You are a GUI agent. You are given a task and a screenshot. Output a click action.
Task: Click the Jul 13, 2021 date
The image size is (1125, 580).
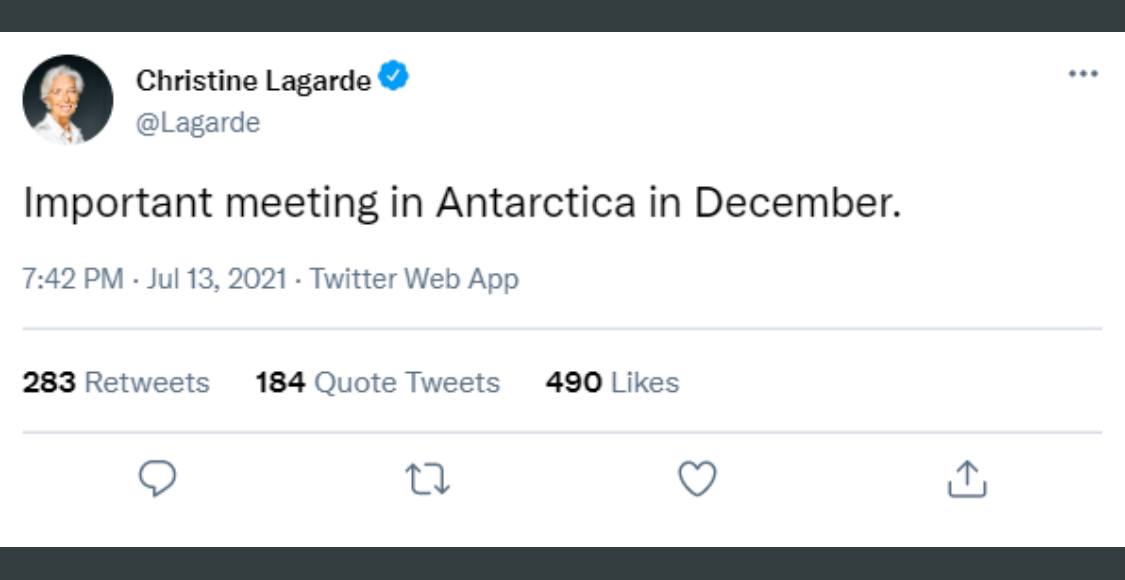point(217,278)
